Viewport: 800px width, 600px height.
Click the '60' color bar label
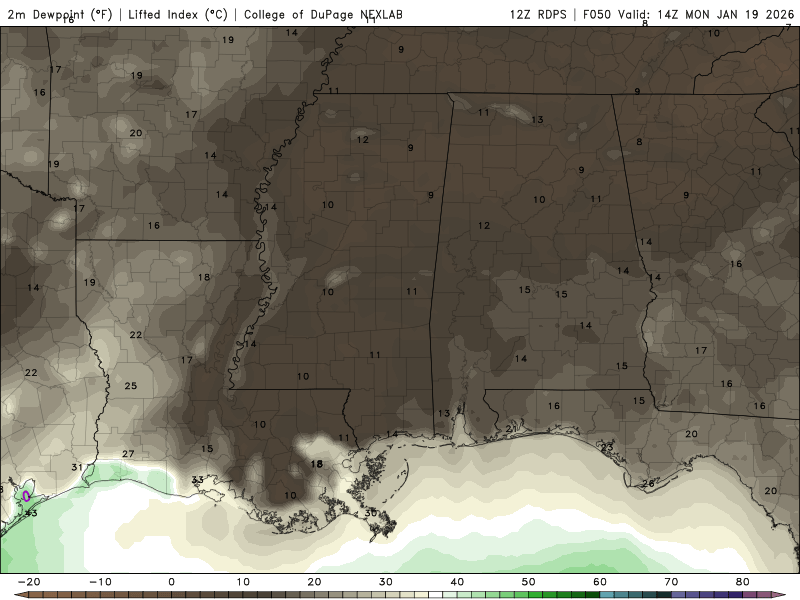click(600, 582)
